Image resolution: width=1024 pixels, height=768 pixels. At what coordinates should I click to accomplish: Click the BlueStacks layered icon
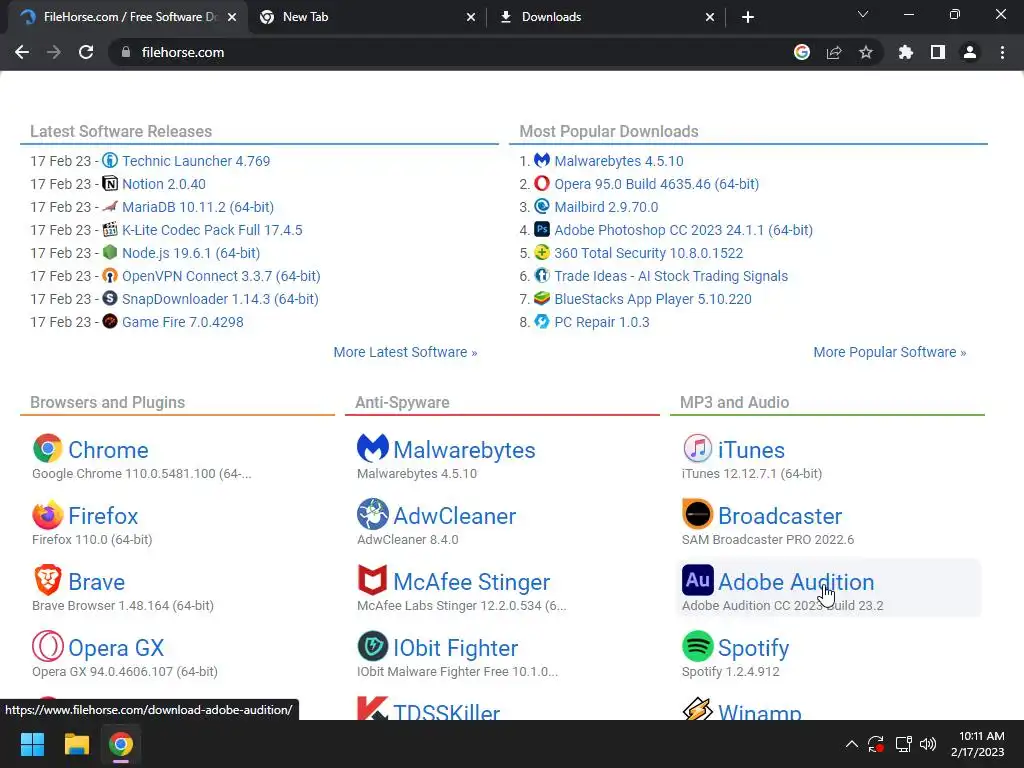coord(542,298)
